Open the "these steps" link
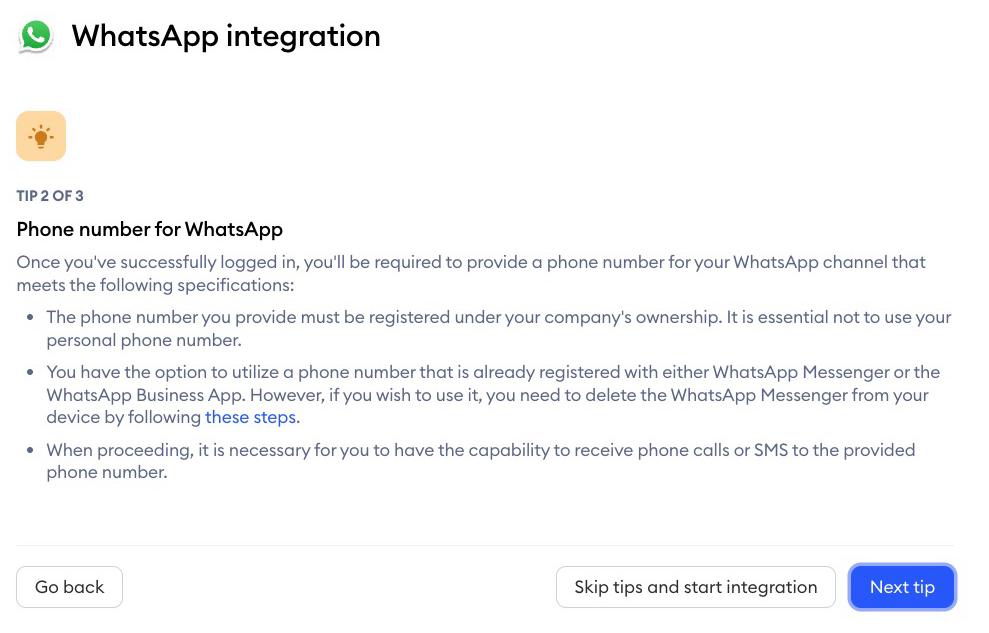The image size is (989, 633). (250, 417)
